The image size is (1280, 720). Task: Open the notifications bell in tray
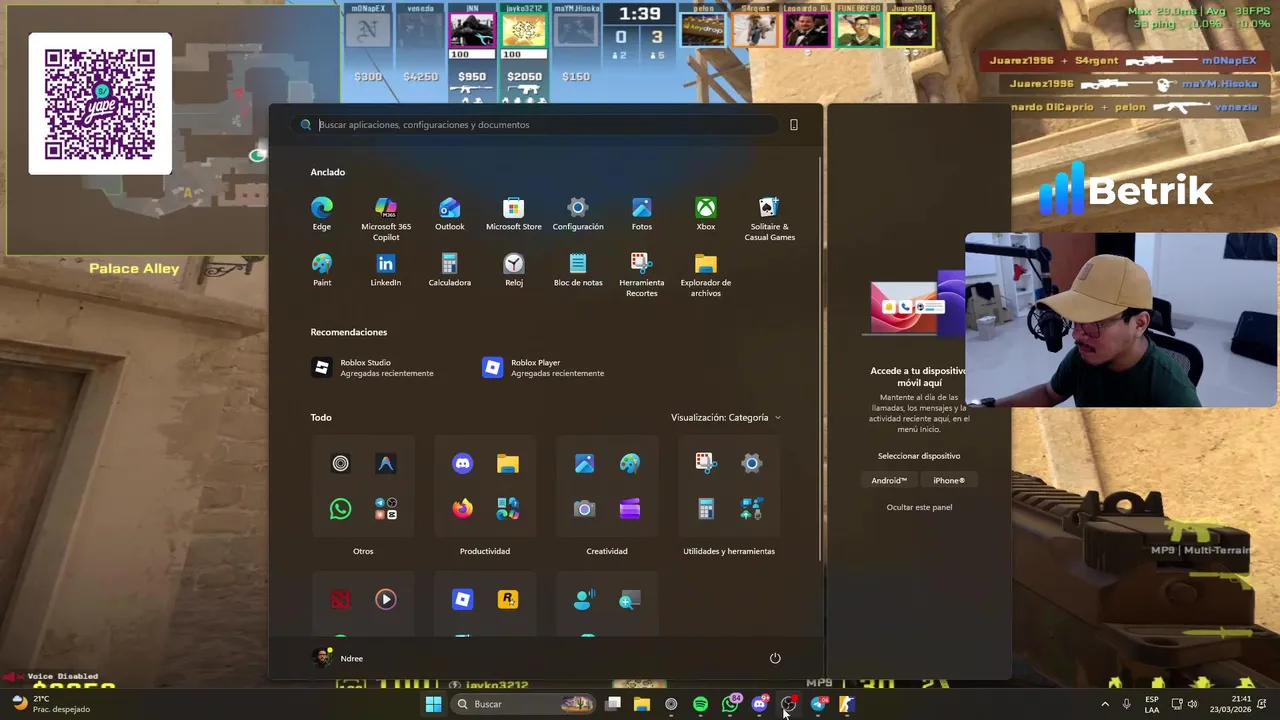click(x=1264, y=704)
